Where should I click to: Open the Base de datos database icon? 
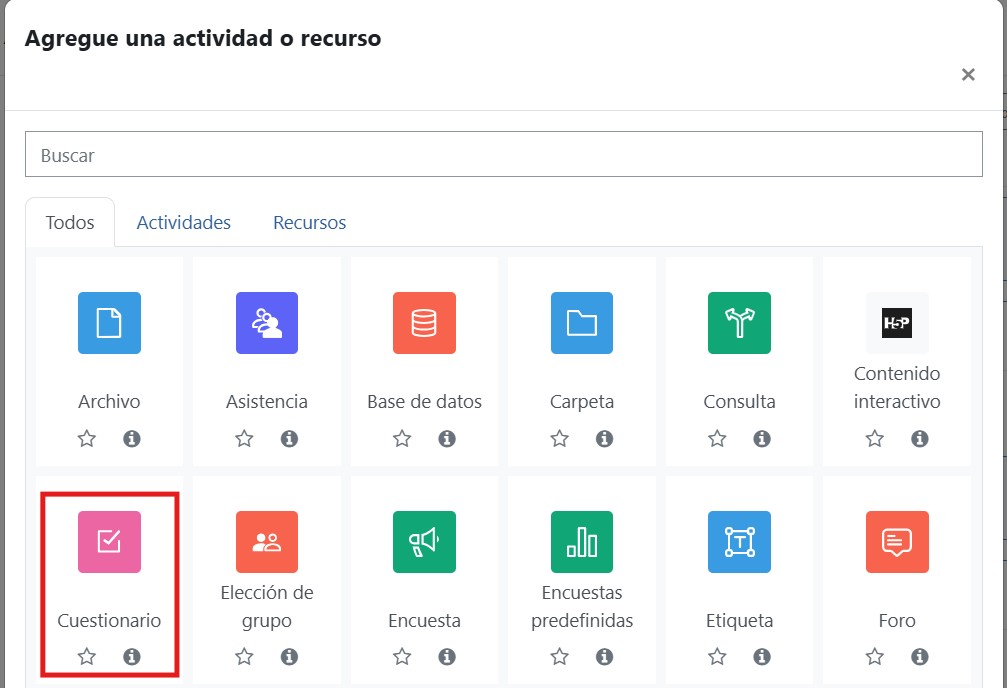pos(425,323)
